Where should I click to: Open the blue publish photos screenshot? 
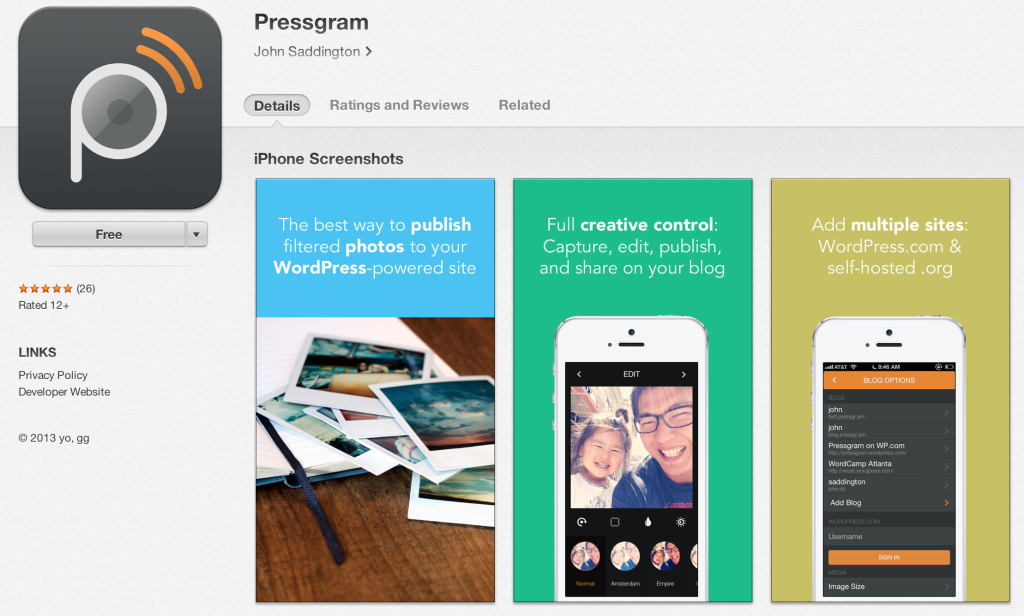(x=376, y=390)
